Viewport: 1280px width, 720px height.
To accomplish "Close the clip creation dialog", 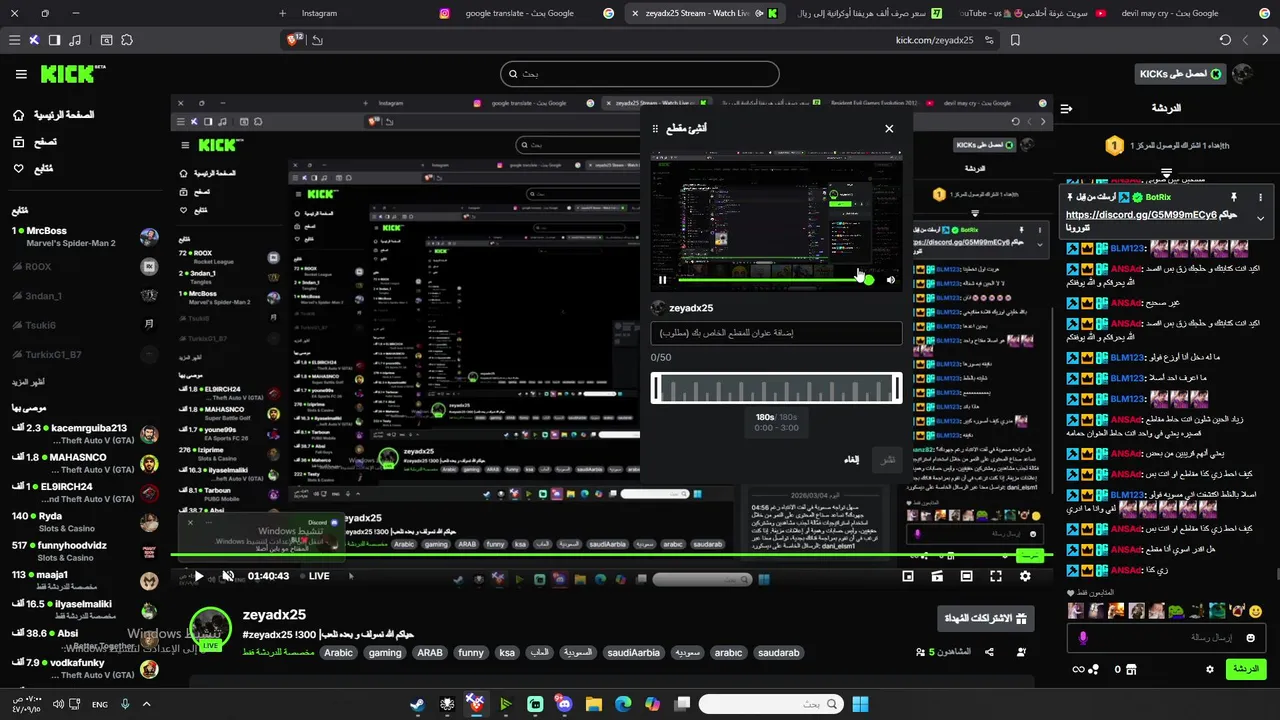I will click(889, 129).
